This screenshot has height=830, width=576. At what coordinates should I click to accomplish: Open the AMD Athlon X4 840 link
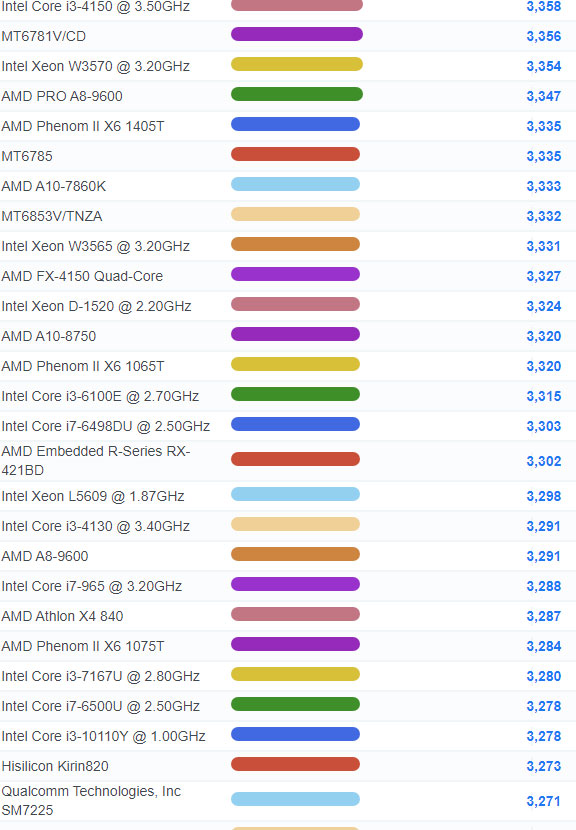tap(62, 616)
